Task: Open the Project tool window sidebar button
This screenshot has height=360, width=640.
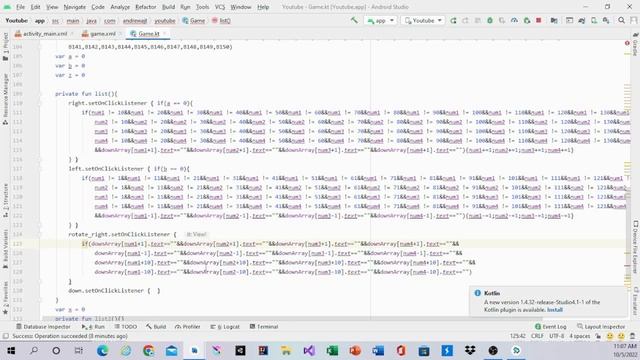Action: point(5,47)
